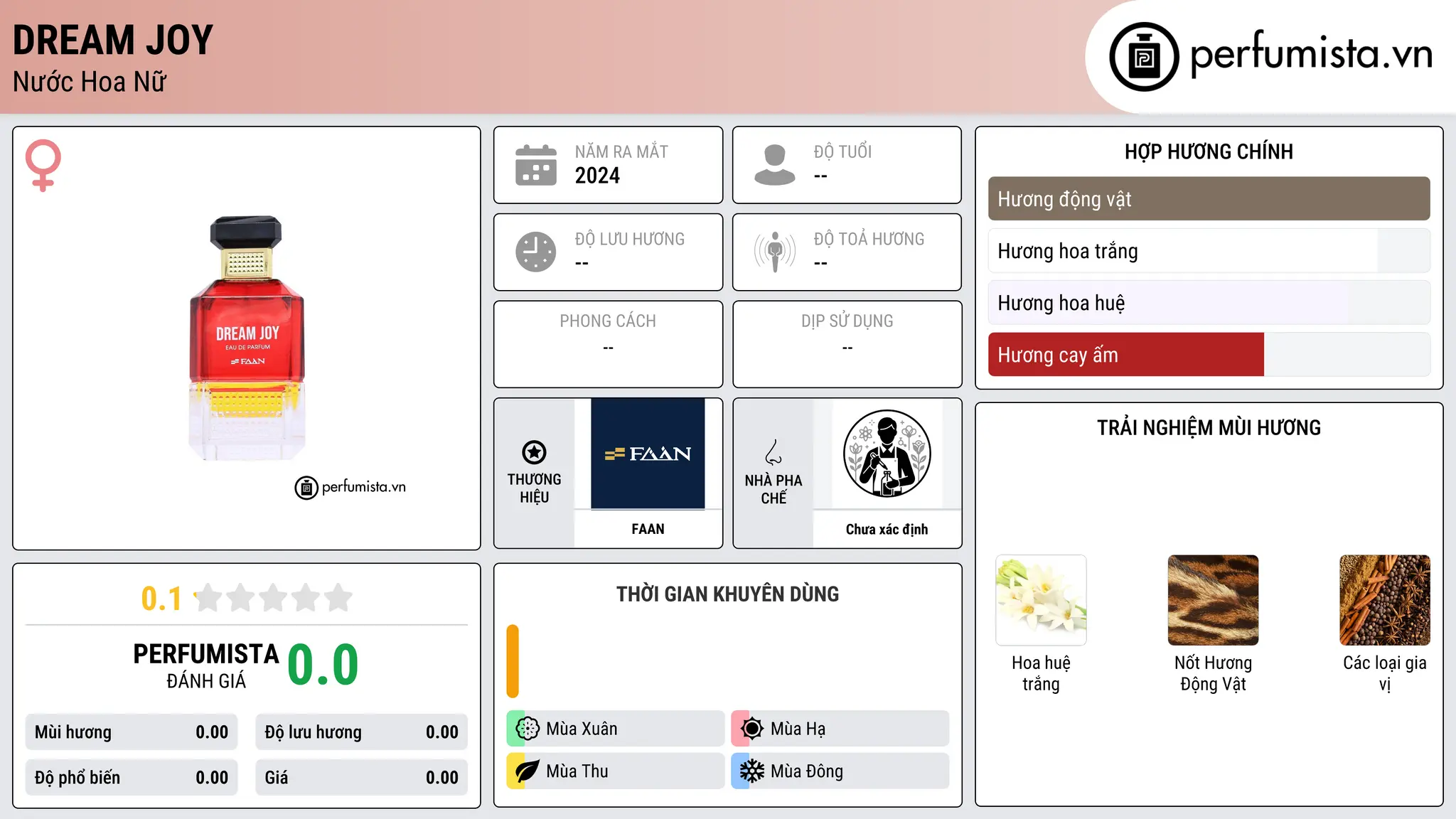Click the Mùa Hạ sun icon

click(752, 729)
